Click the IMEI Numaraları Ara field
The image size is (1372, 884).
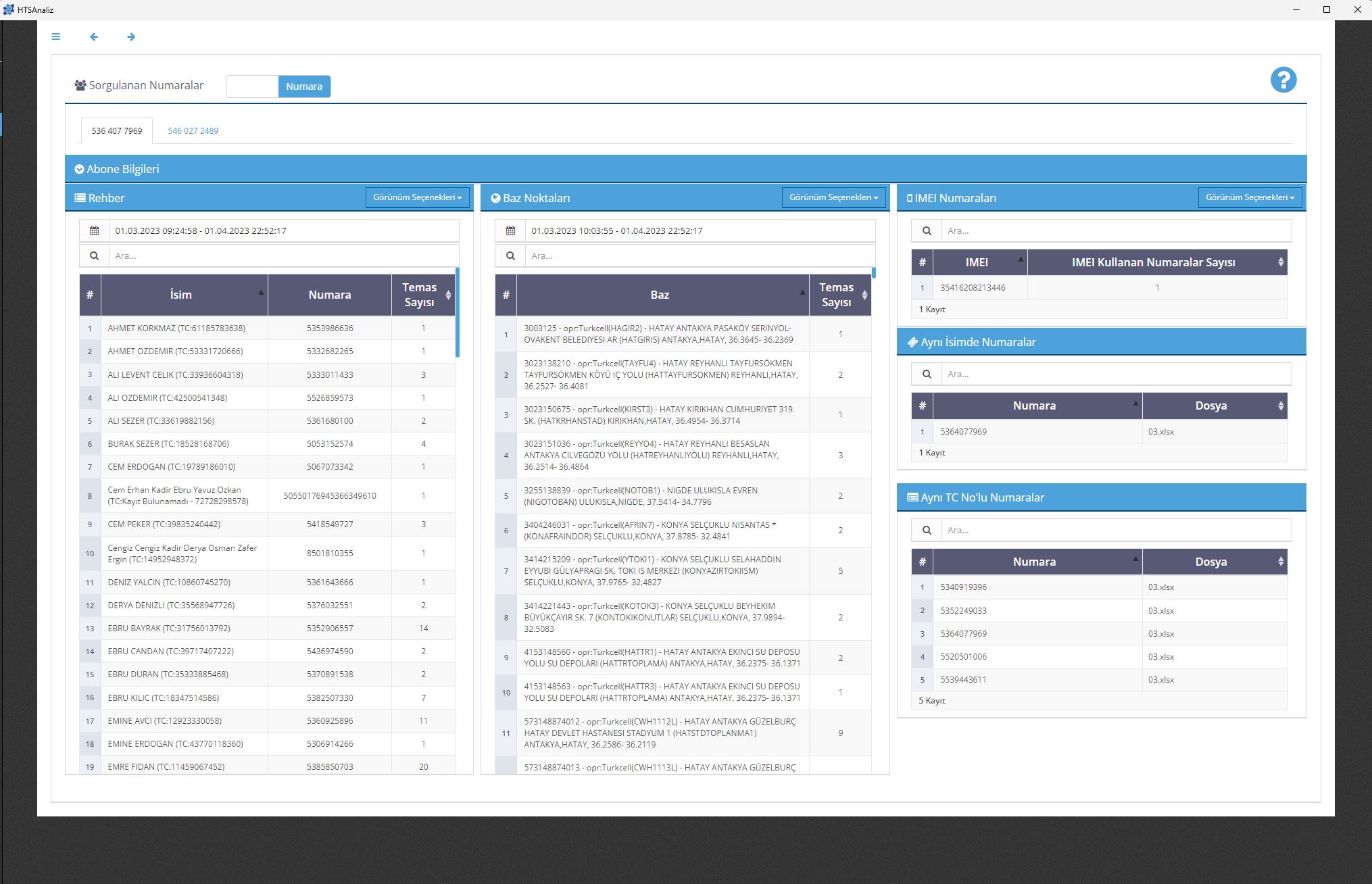pos(1116,230)
